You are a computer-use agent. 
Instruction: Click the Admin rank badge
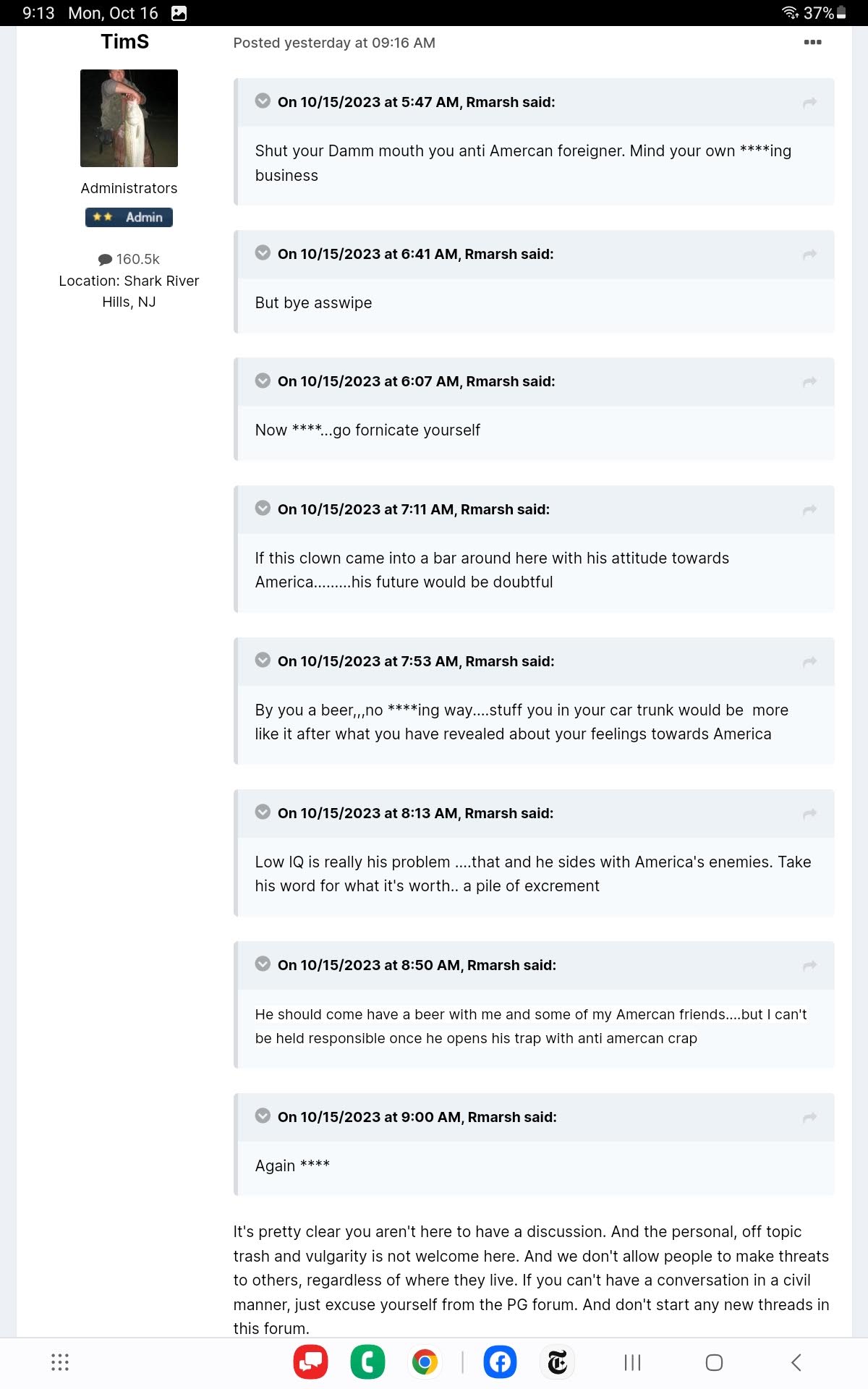pyautogui.click(x=129, y=217)
